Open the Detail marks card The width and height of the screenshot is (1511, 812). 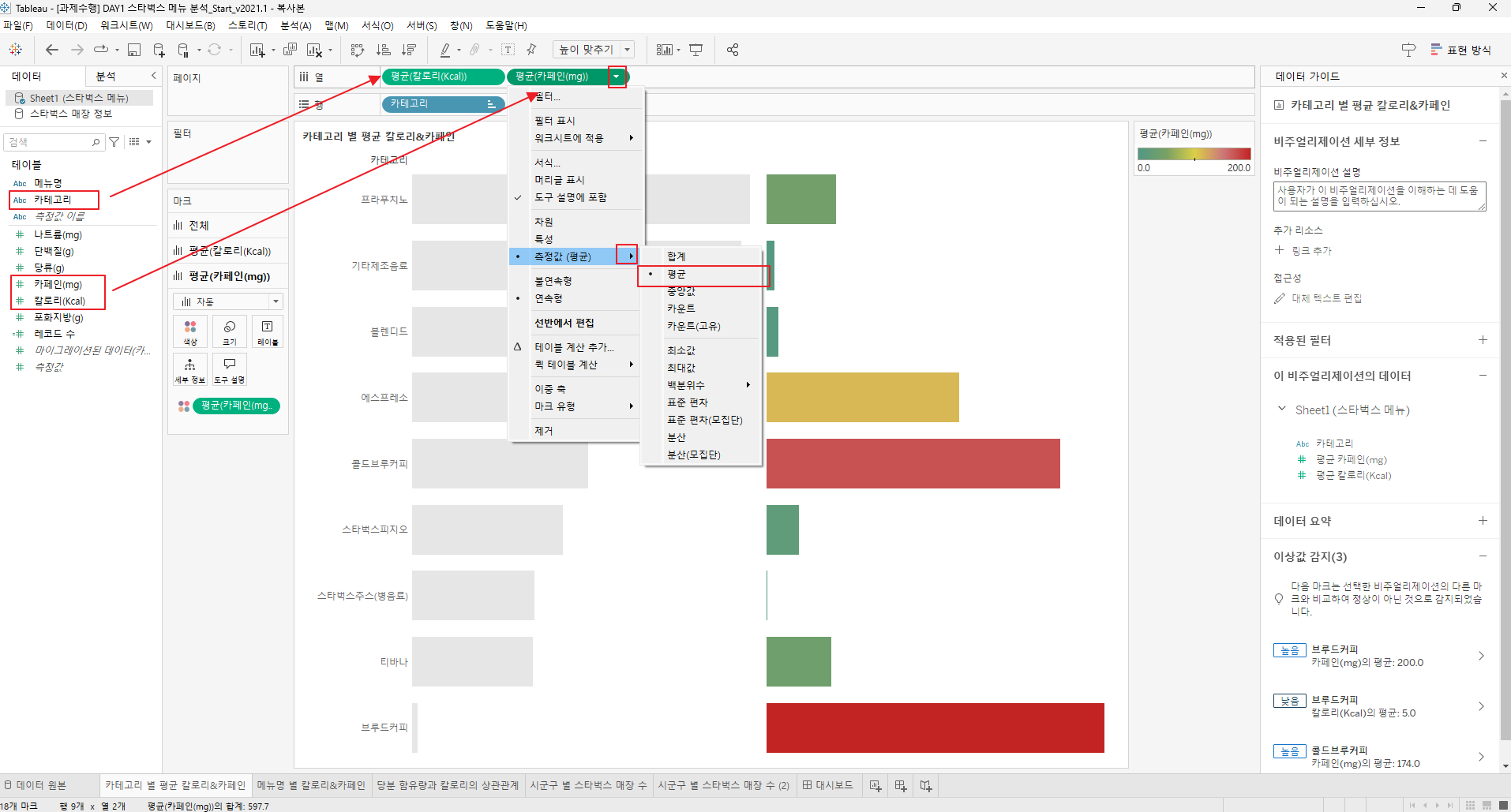point(190,369)
